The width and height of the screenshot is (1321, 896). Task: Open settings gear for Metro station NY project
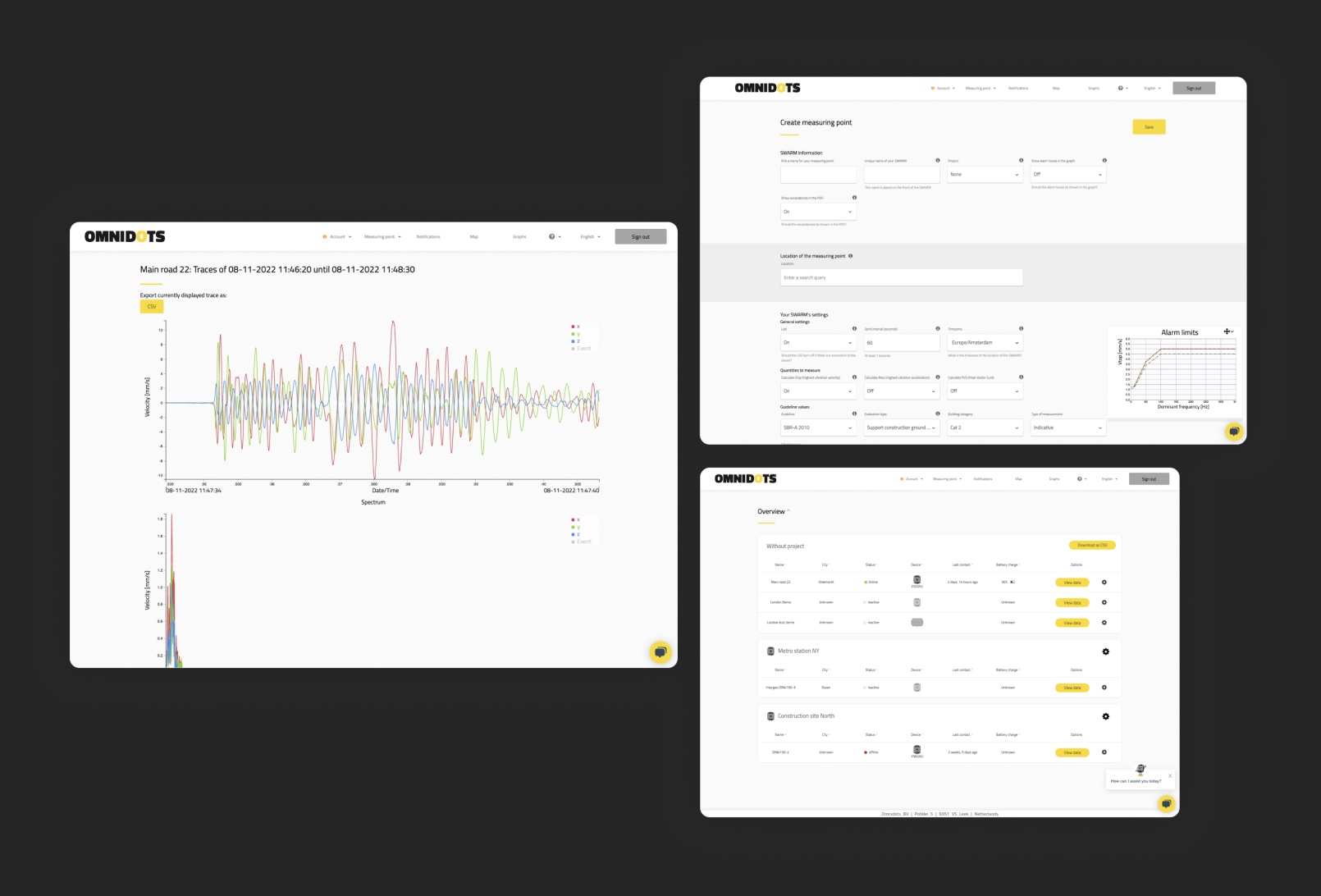click(x=1105, y=651)
